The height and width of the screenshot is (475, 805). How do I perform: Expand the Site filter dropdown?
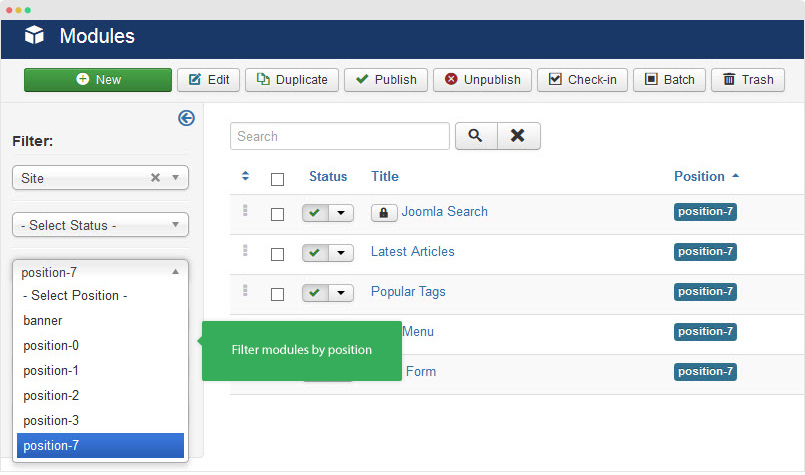coord(175,178)
